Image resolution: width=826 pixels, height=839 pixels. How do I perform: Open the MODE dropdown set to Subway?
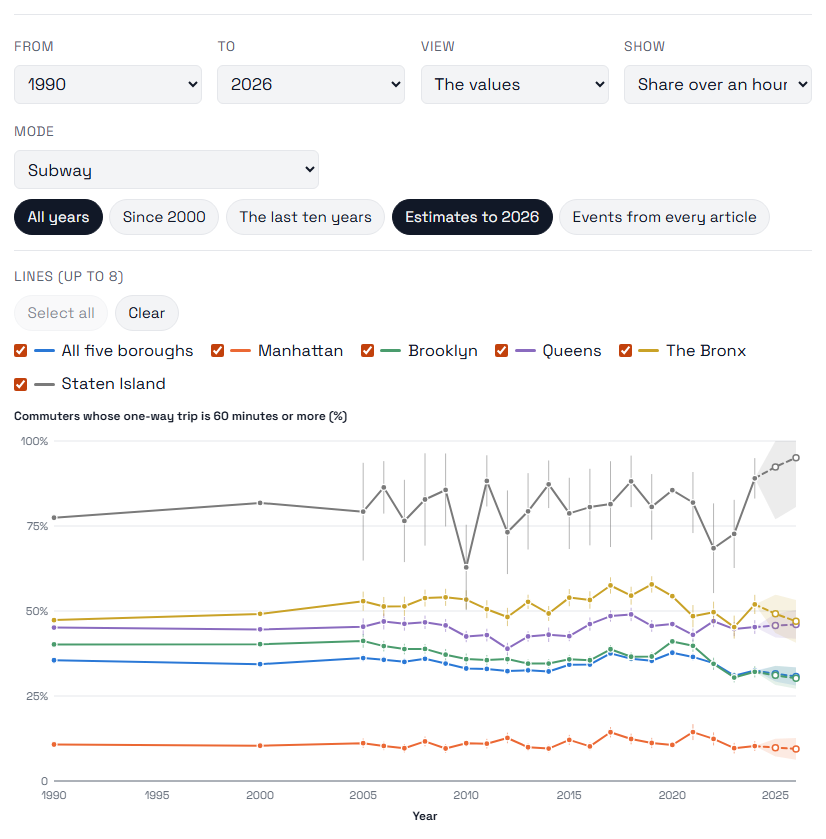click(166, 170)
